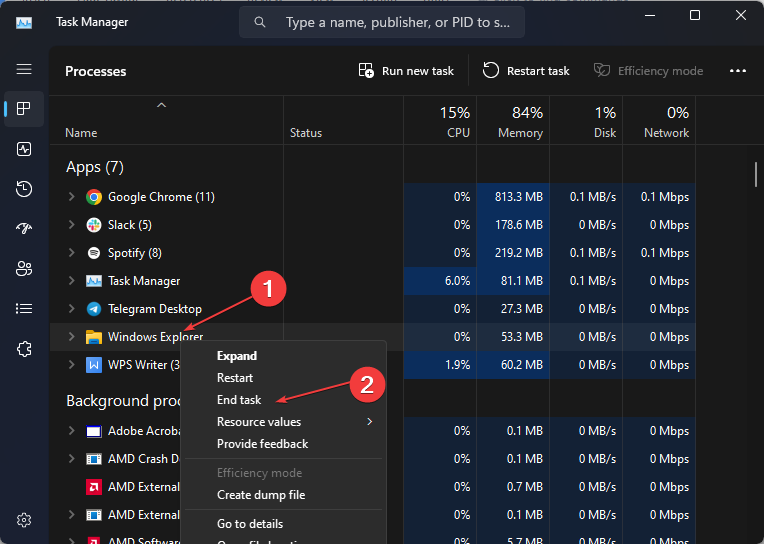Expand the Google Chrome process group

[71, 197]
